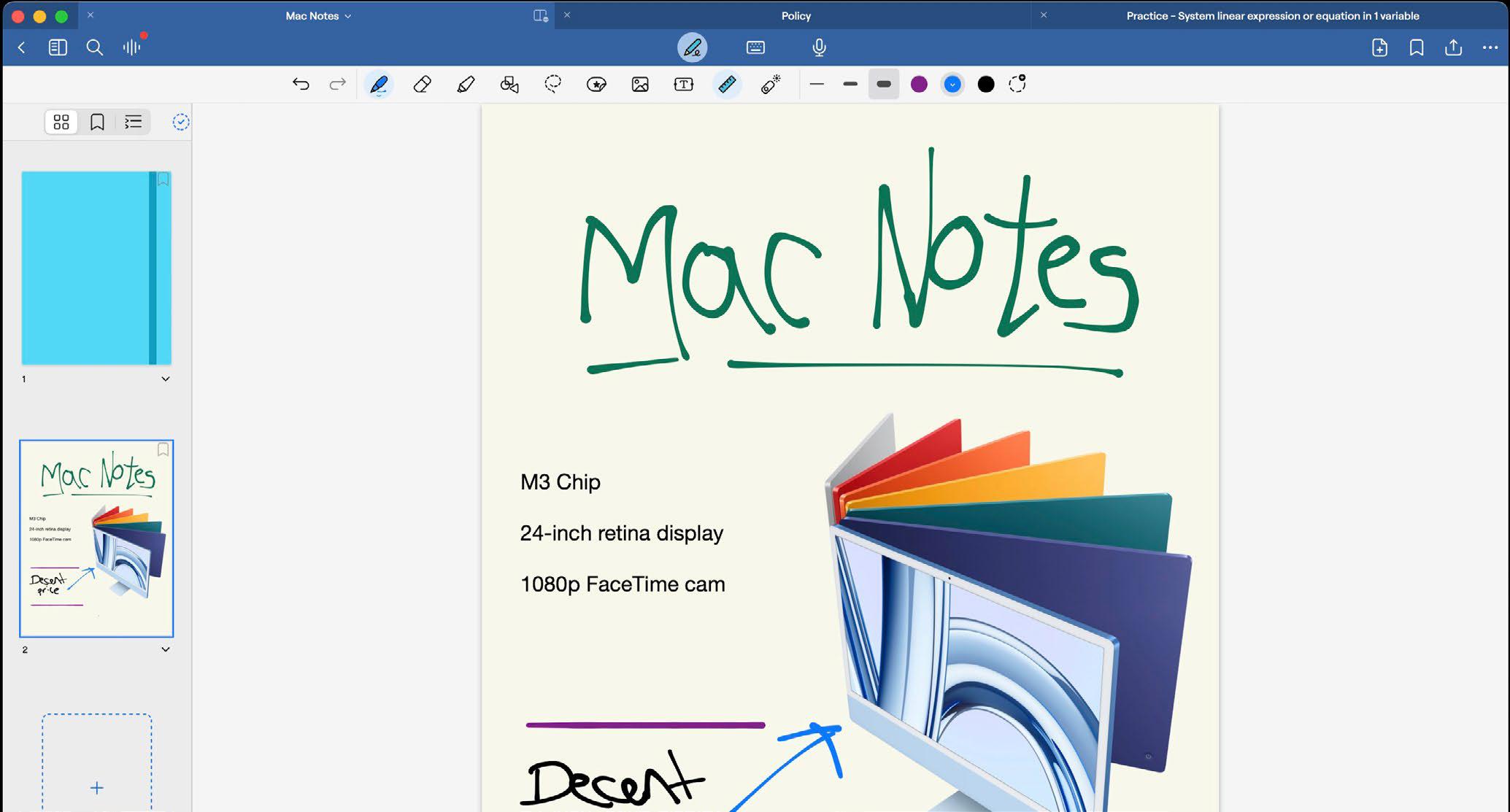Go back with the left chevron
The image size is (1510, 812).
(x=22, y=47)
